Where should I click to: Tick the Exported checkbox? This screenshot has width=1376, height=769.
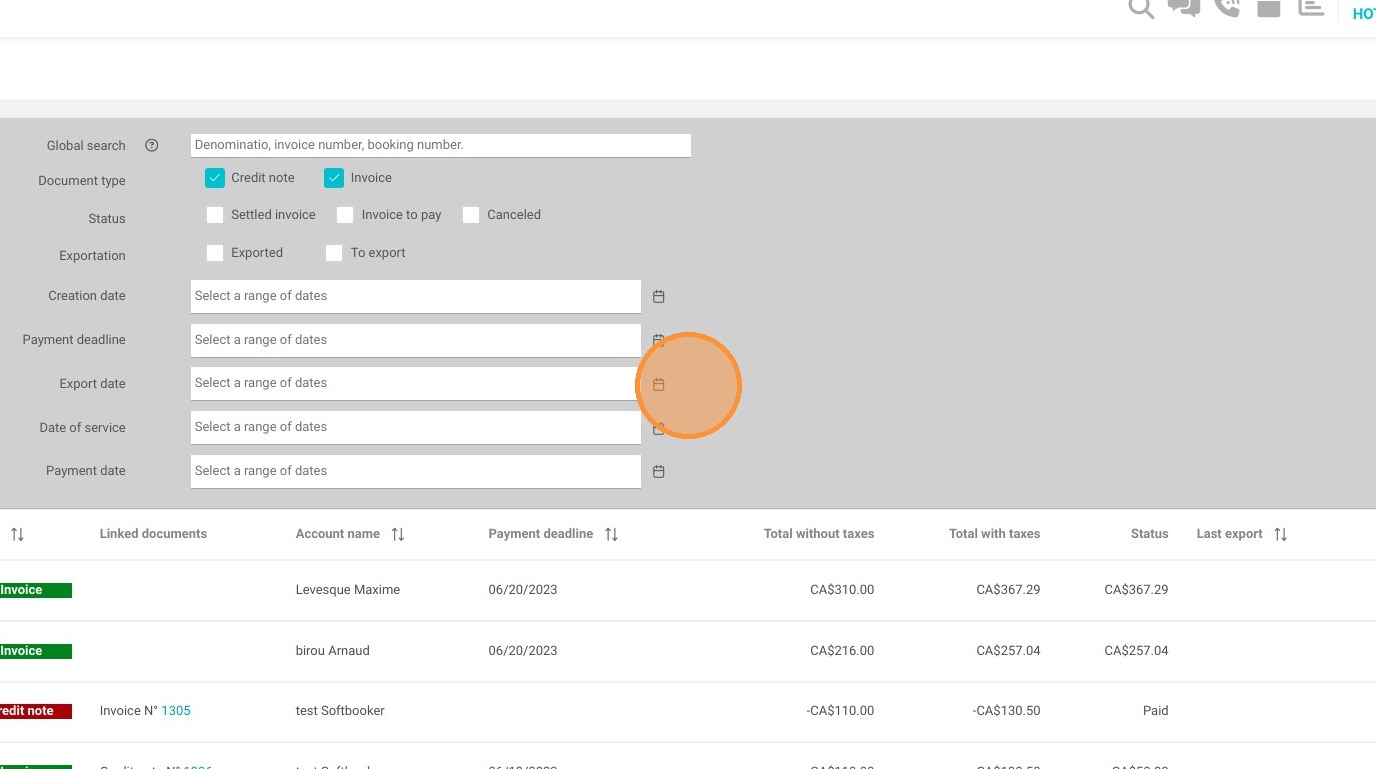[x=215, y=253]
